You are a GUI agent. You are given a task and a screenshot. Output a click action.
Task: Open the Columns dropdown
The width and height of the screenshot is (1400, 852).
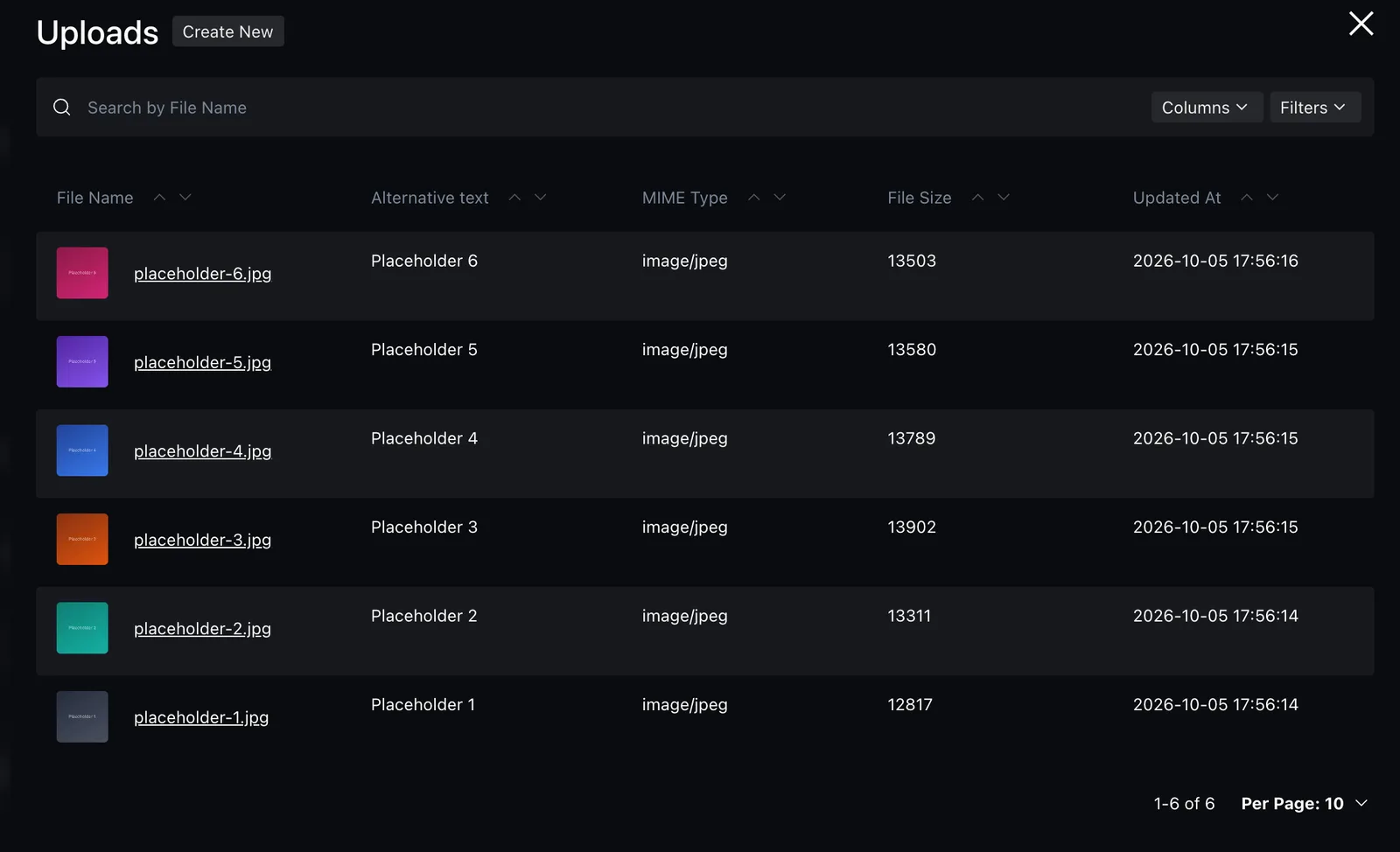tap(1206, 108)
